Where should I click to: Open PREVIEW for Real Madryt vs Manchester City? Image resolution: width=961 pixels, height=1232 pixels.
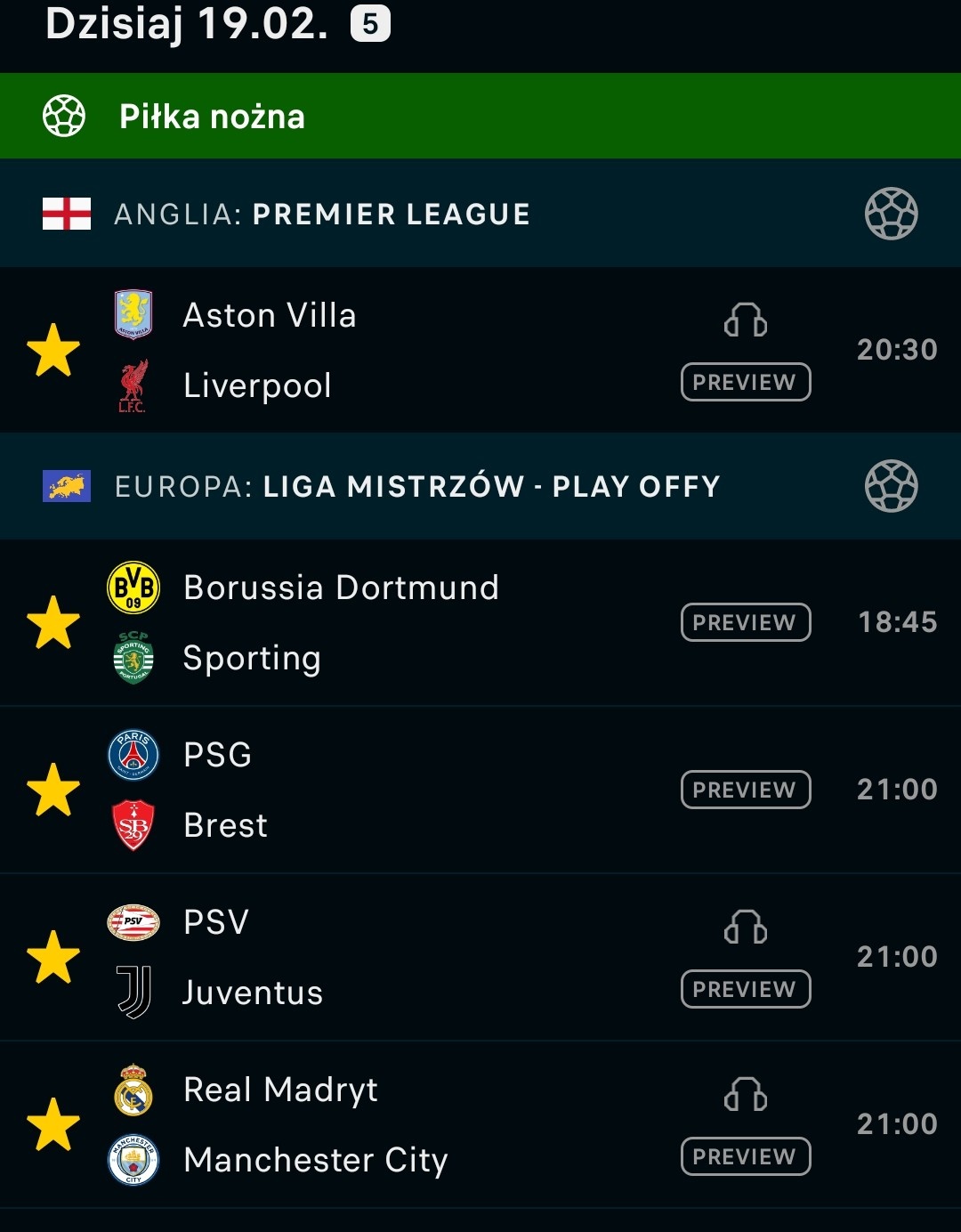tap(746, 1156)
